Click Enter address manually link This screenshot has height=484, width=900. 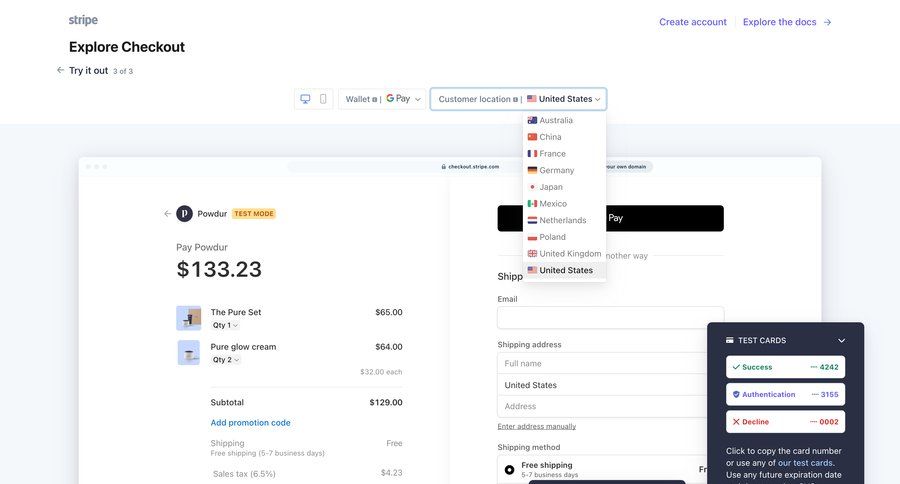tap(537, 426)
